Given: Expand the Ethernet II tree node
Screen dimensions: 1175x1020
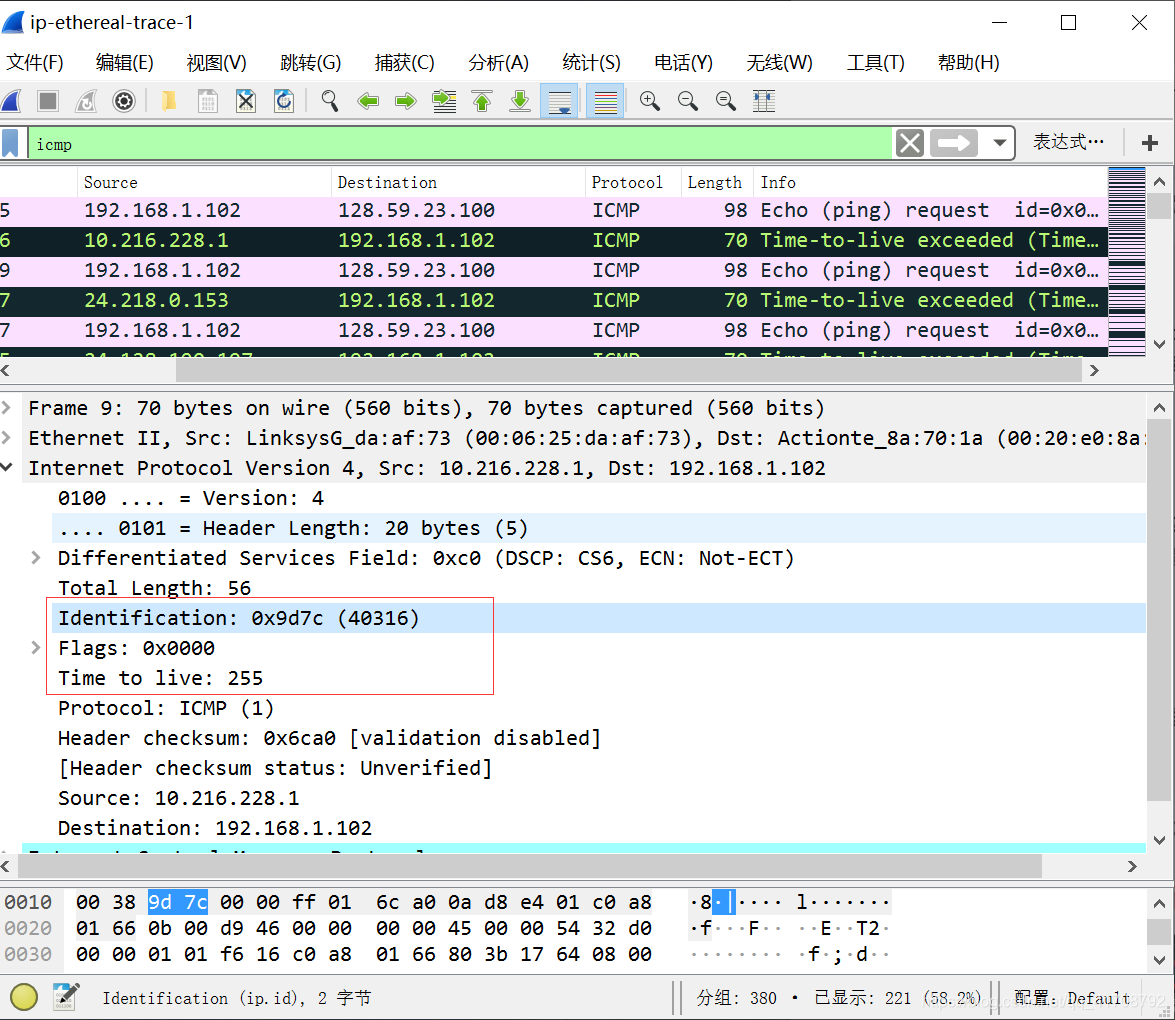Looking at the screenshot, I should (x=7, y=438).
